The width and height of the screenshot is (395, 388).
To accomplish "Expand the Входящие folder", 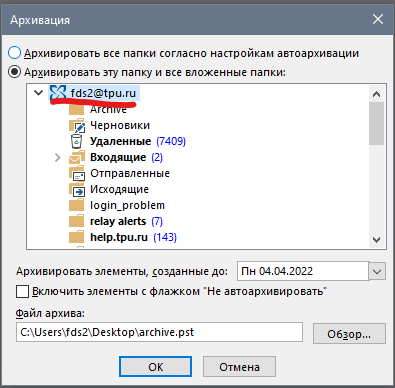I will pyautogui.click(x=58, y=157).
